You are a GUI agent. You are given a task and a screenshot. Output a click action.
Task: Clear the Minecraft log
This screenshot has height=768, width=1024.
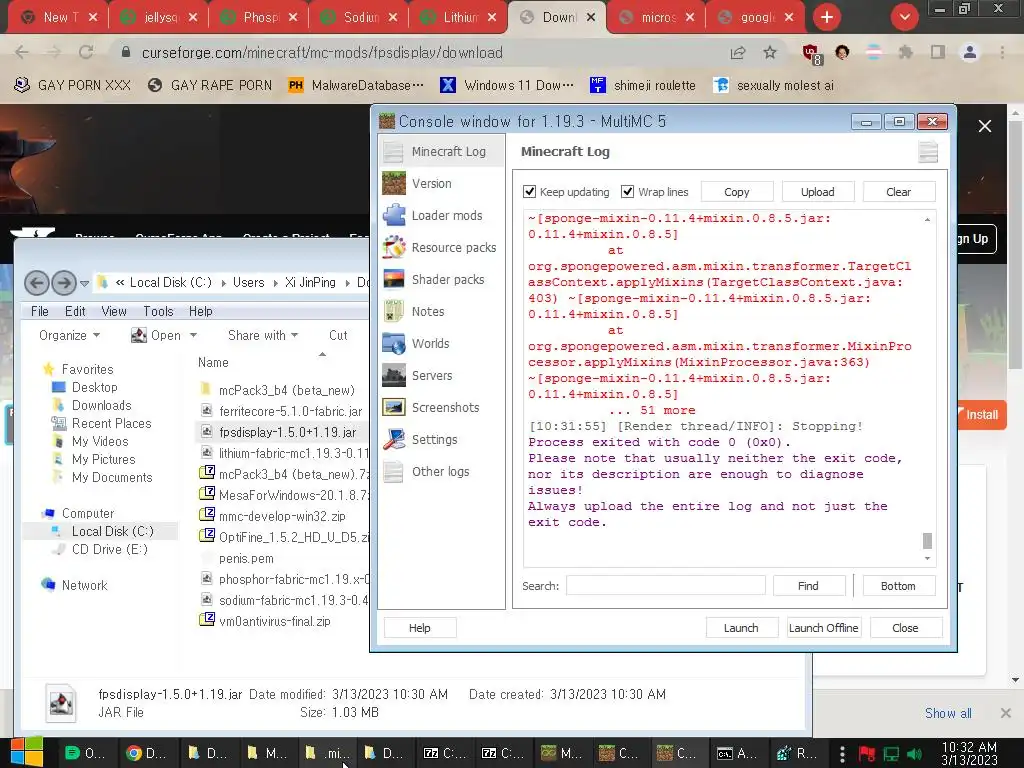click(899, 192)
